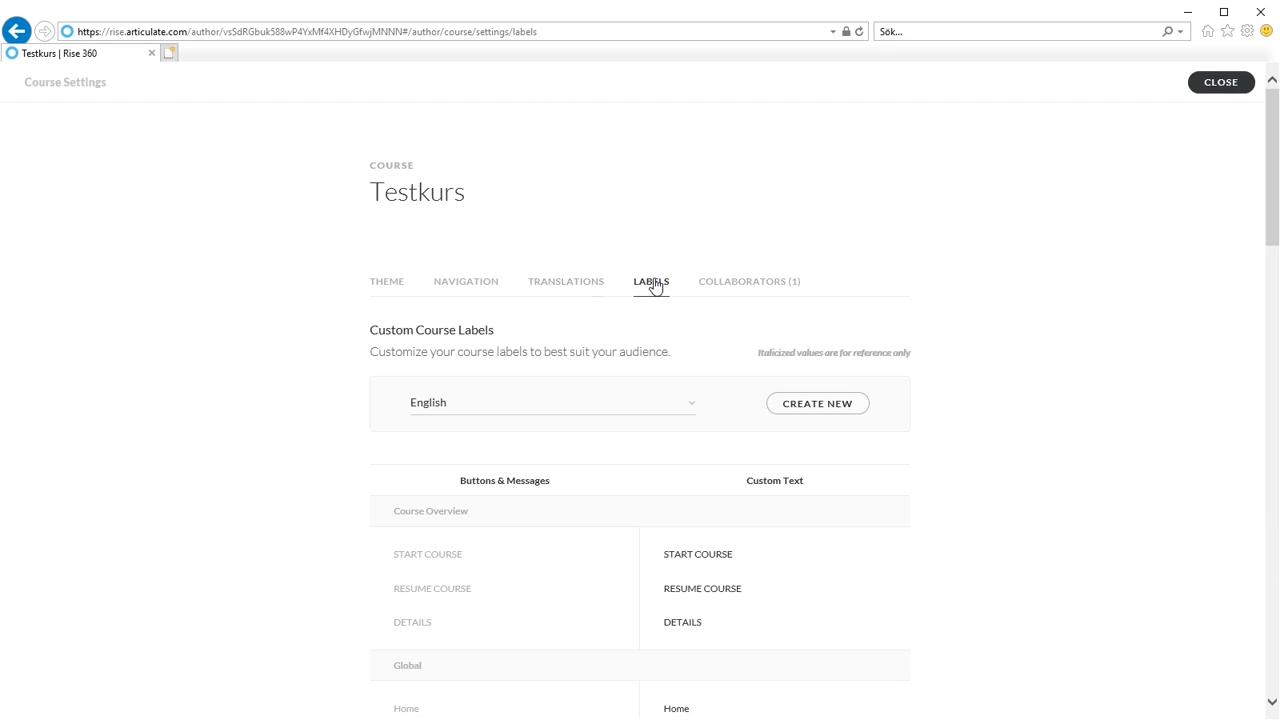The image size is (1280, 720).
Task: Open the favorites star icon
Action: [x=1228, y=31]
